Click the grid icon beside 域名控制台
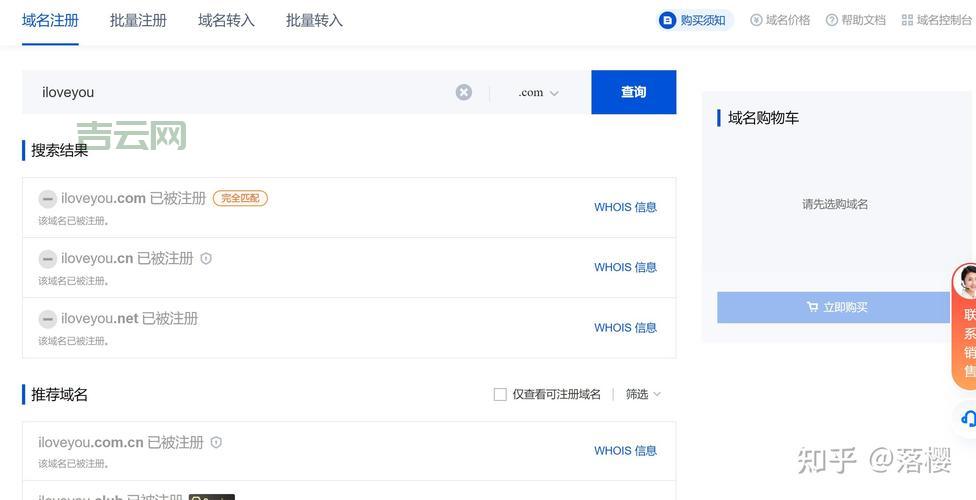976x500 pixels. (907, 20)
